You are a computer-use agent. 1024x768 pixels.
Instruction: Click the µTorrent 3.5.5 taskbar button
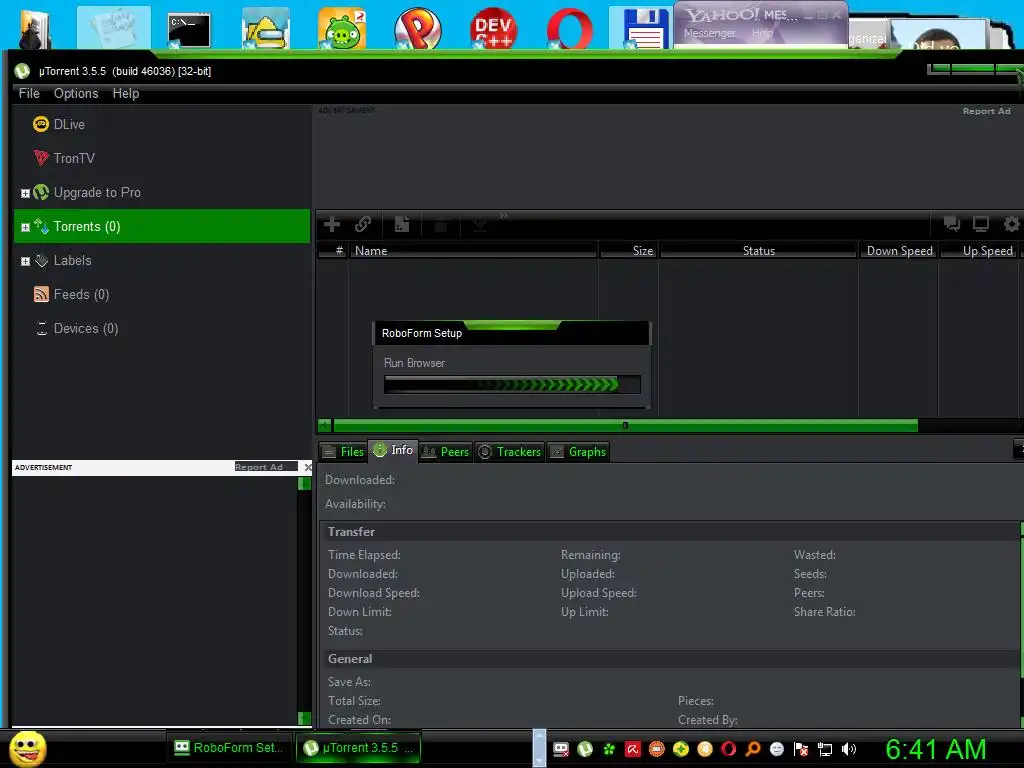tap(359, 748)
